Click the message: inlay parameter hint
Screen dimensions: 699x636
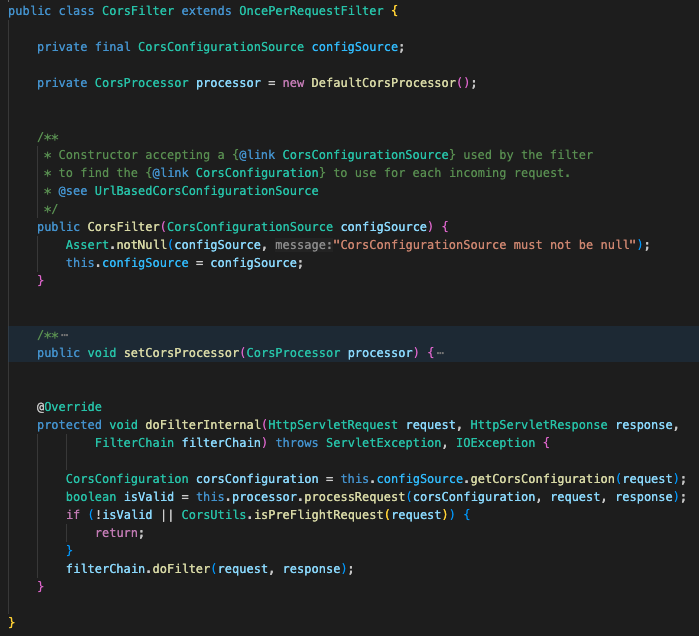point(304,245)
